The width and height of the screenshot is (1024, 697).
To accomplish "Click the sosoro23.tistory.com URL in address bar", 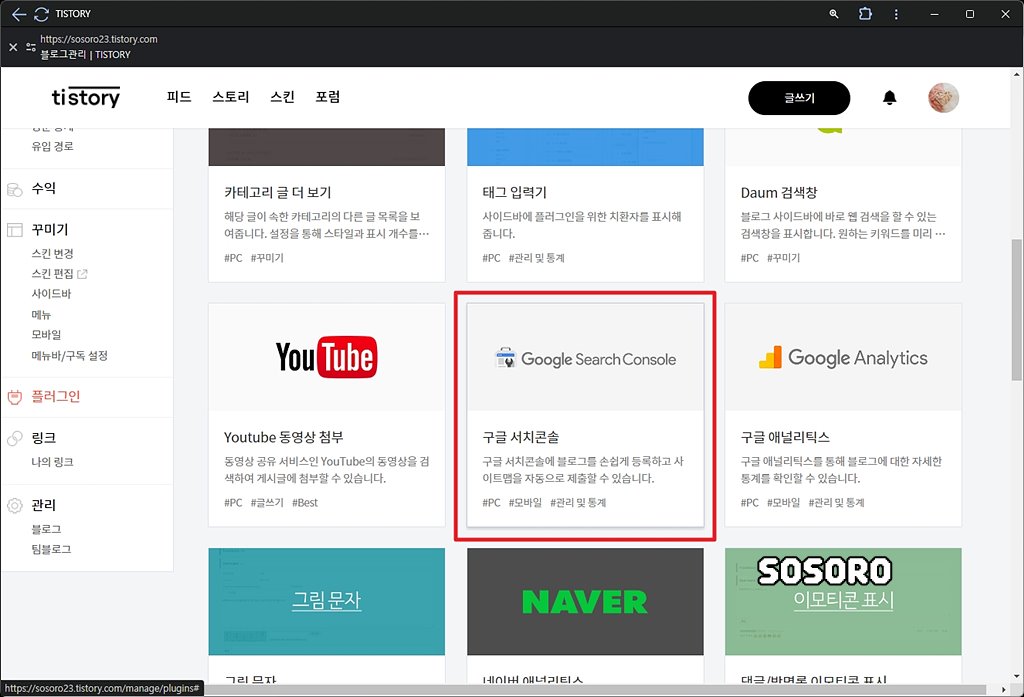I will coord(99,39).
